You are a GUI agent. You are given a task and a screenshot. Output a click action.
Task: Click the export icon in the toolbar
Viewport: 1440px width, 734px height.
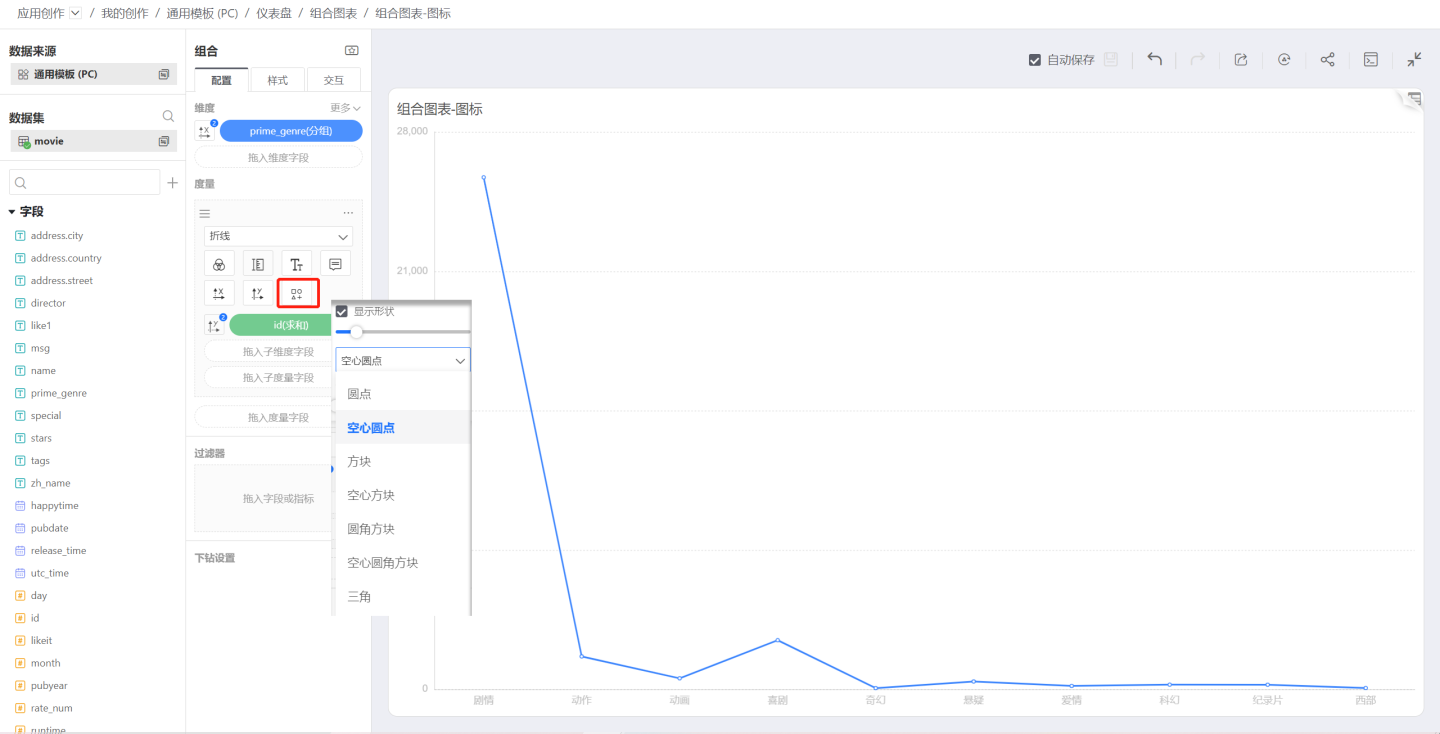point(1241,60)
